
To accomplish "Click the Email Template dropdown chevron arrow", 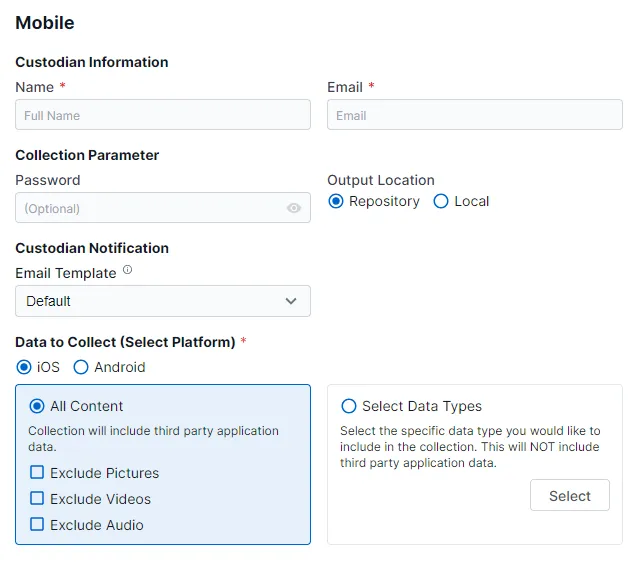I will (291, 301).
